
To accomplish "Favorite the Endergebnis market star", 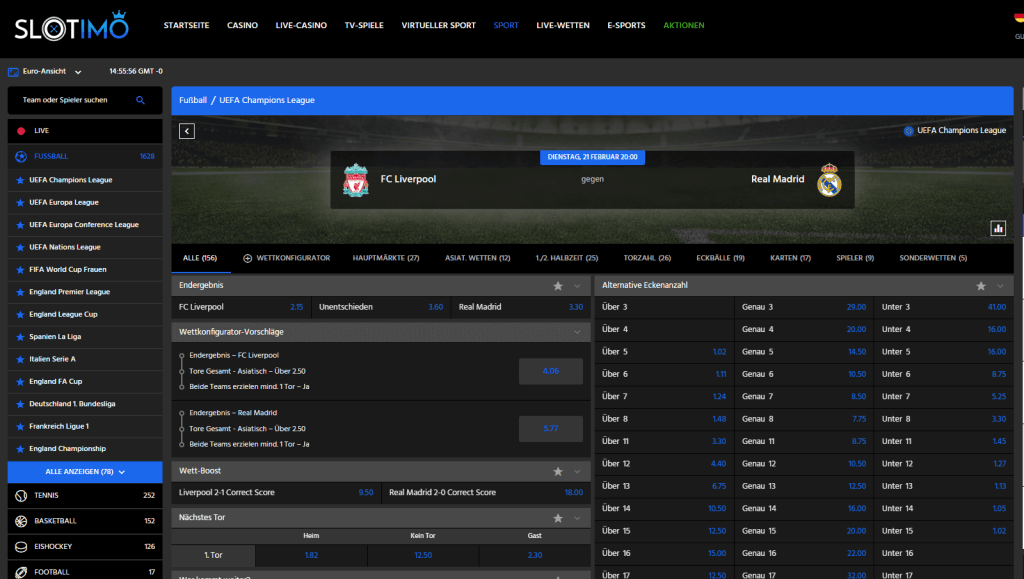I will (558, 286).
